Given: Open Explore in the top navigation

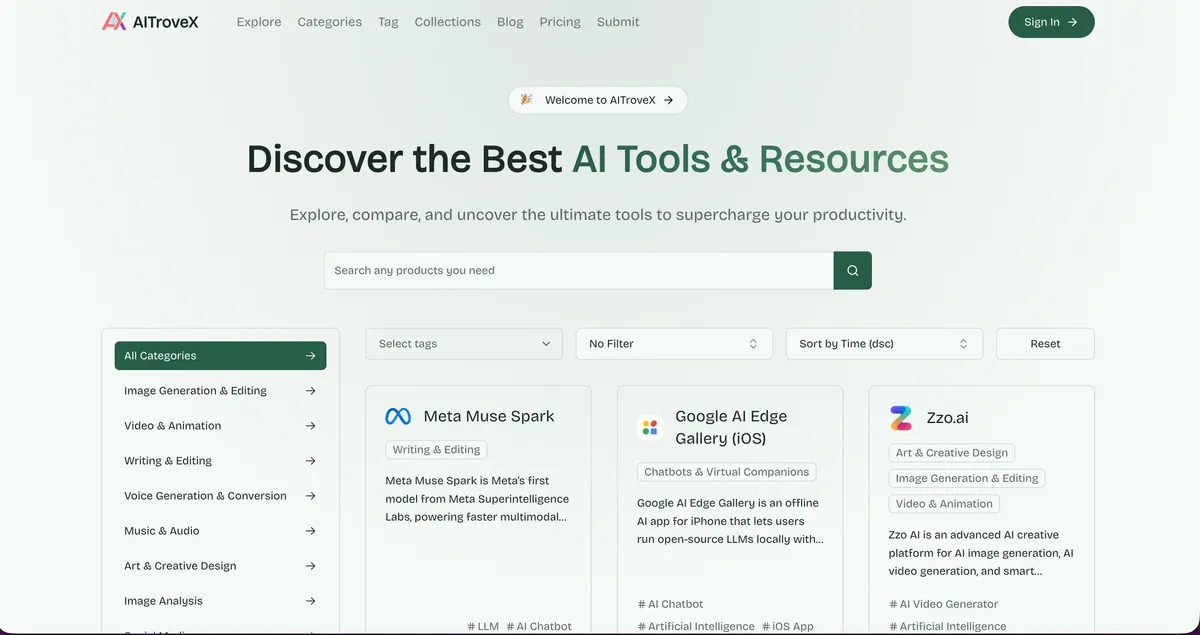Looking at the screenshot, I should tap(259, 22).
